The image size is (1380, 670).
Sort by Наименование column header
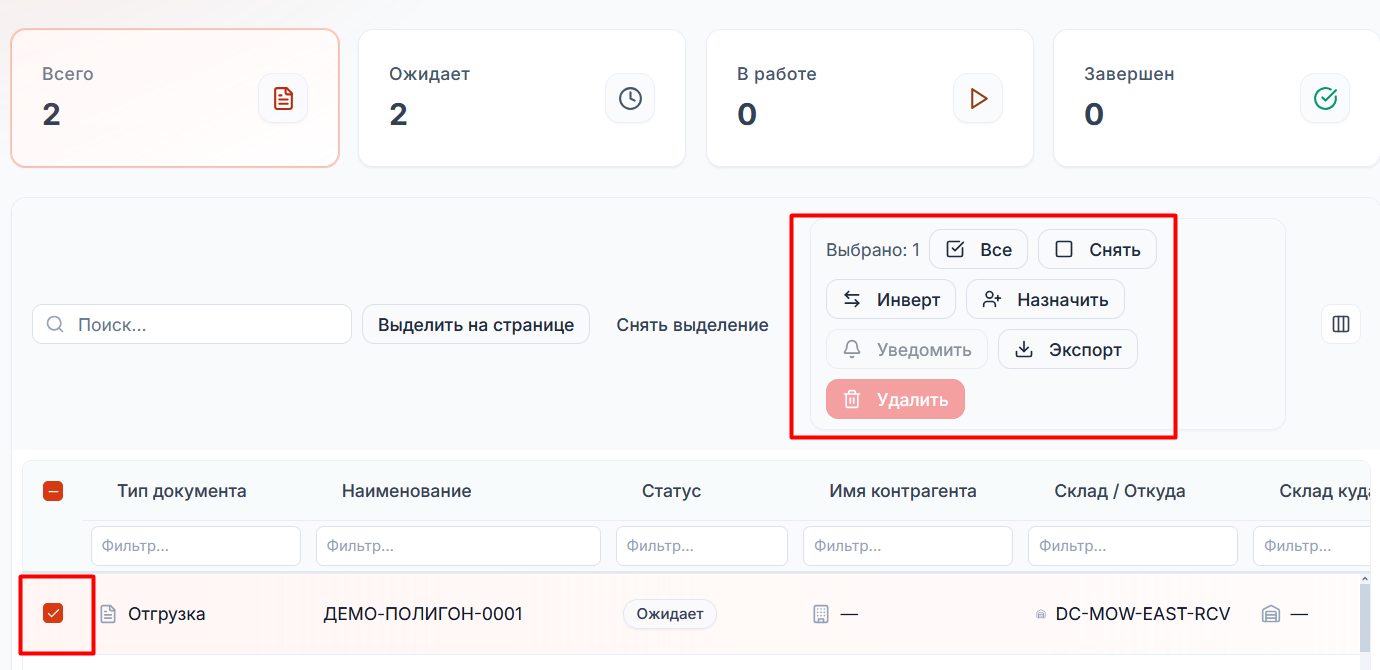point(407,491)
